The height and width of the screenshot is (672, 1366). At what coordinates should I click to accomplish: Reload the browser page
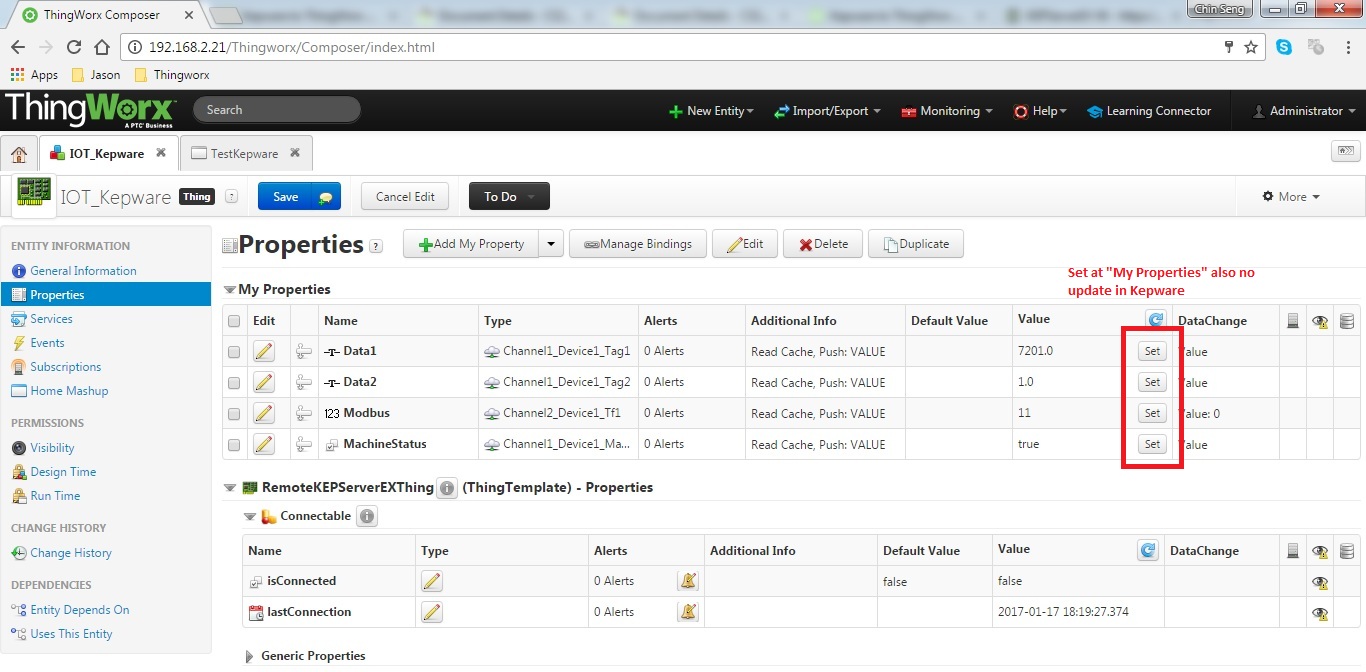74,47
